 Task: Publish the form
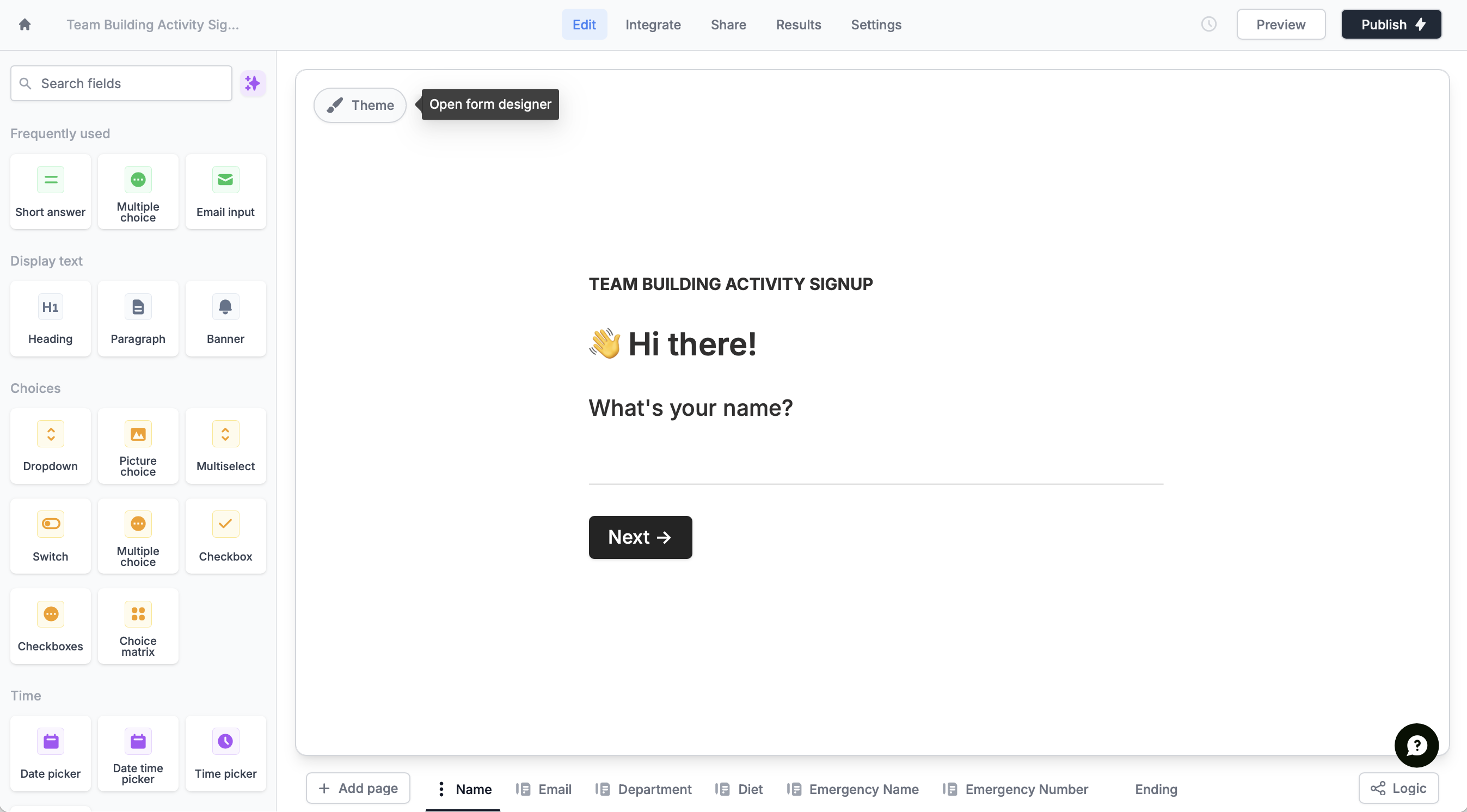[1391, 24]
